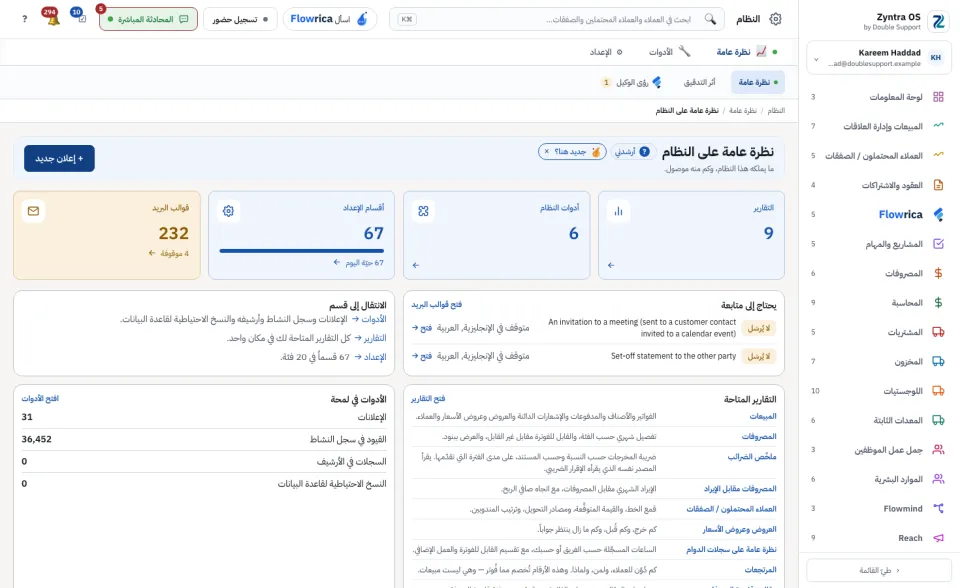Click the global search input field
This screenshot has width=960, height=588.
tap(556, 19)
